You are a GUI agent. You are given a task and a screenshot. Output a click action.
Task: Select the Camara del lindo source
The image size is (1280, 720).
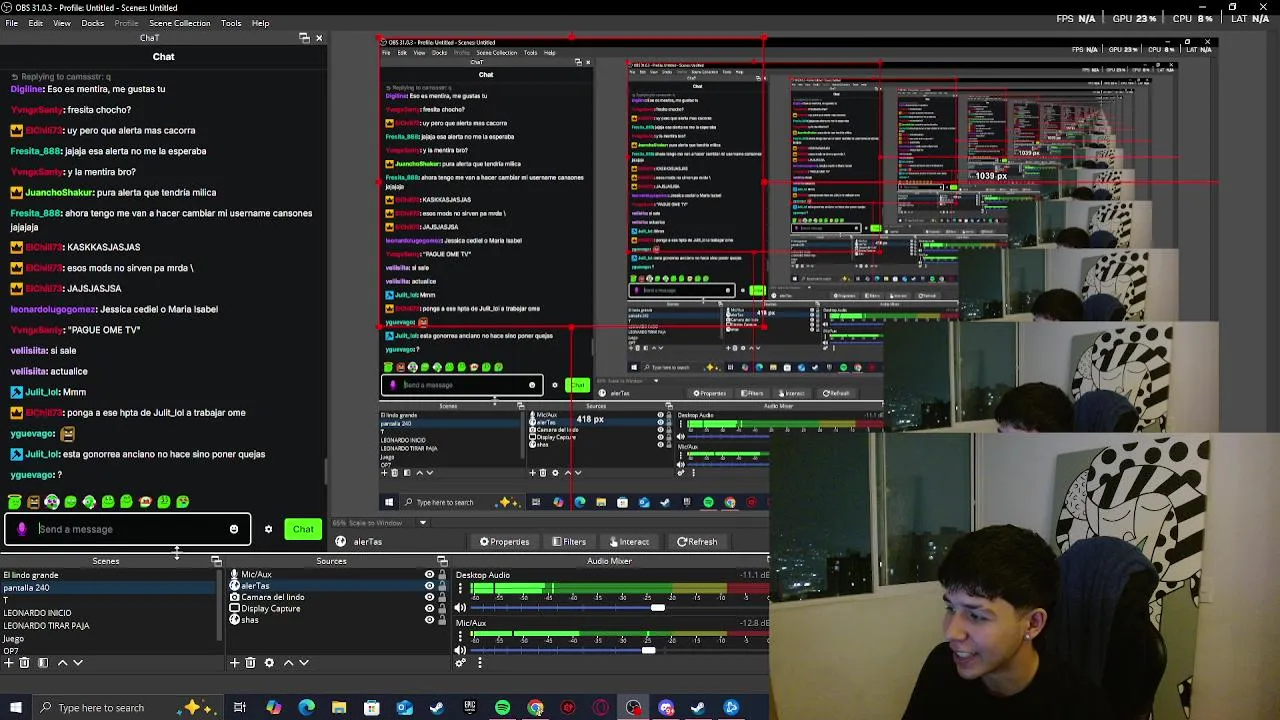(x=272, y=597)
